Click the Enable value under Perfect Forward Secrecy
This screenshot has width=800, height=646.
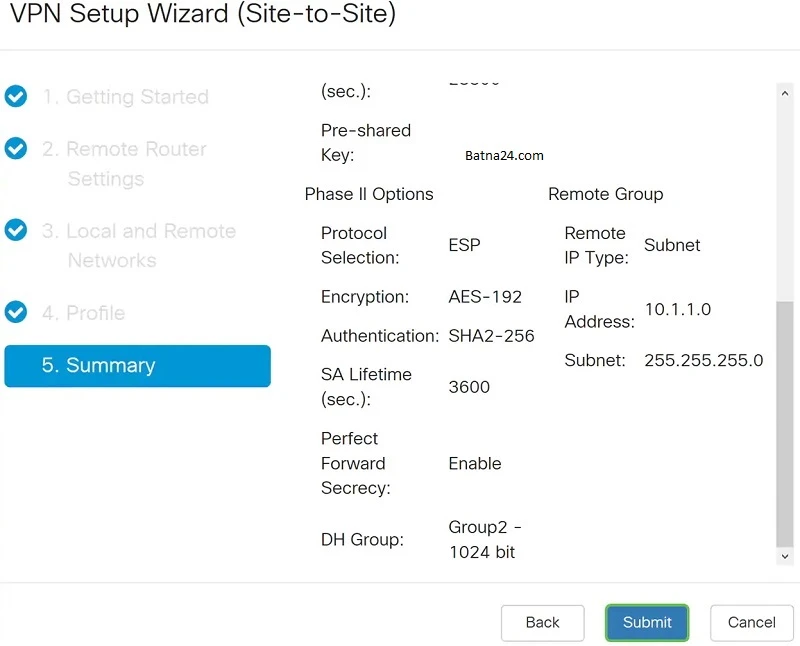click(474, 463)
